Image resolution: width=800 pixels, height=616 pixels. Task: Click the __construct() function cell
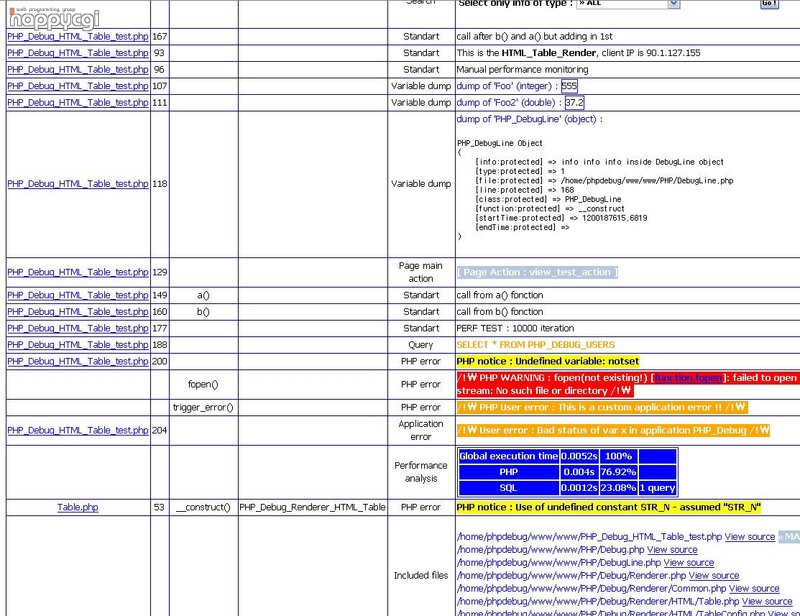(203, 507)
